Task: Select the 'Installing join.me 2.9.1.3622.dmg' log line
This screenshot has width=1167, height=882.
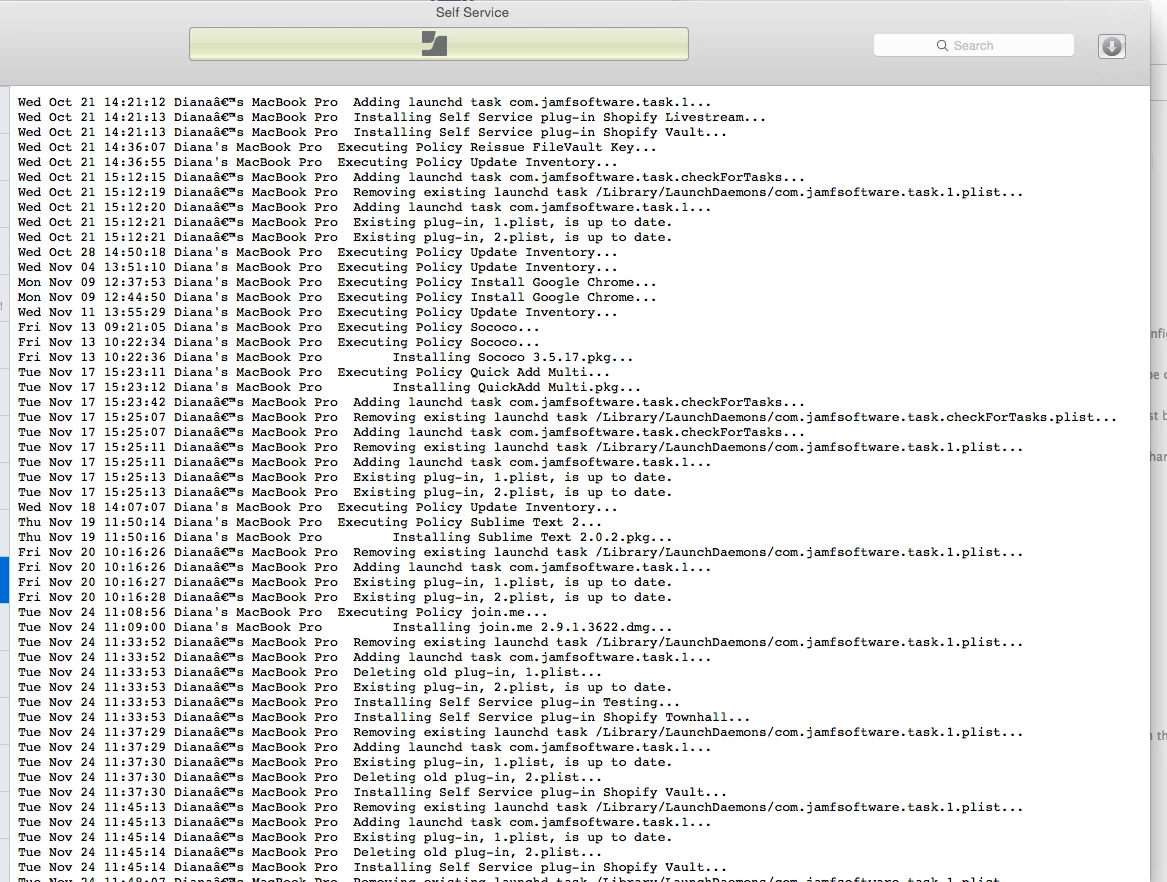Action: pyautogui.click(x=345, y=627)
